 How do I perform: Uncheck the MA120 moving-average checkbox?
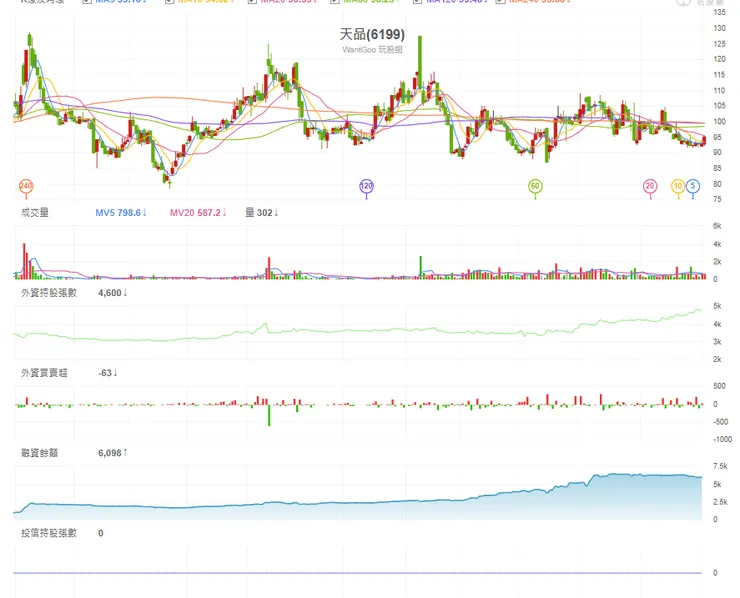[417, 1]
